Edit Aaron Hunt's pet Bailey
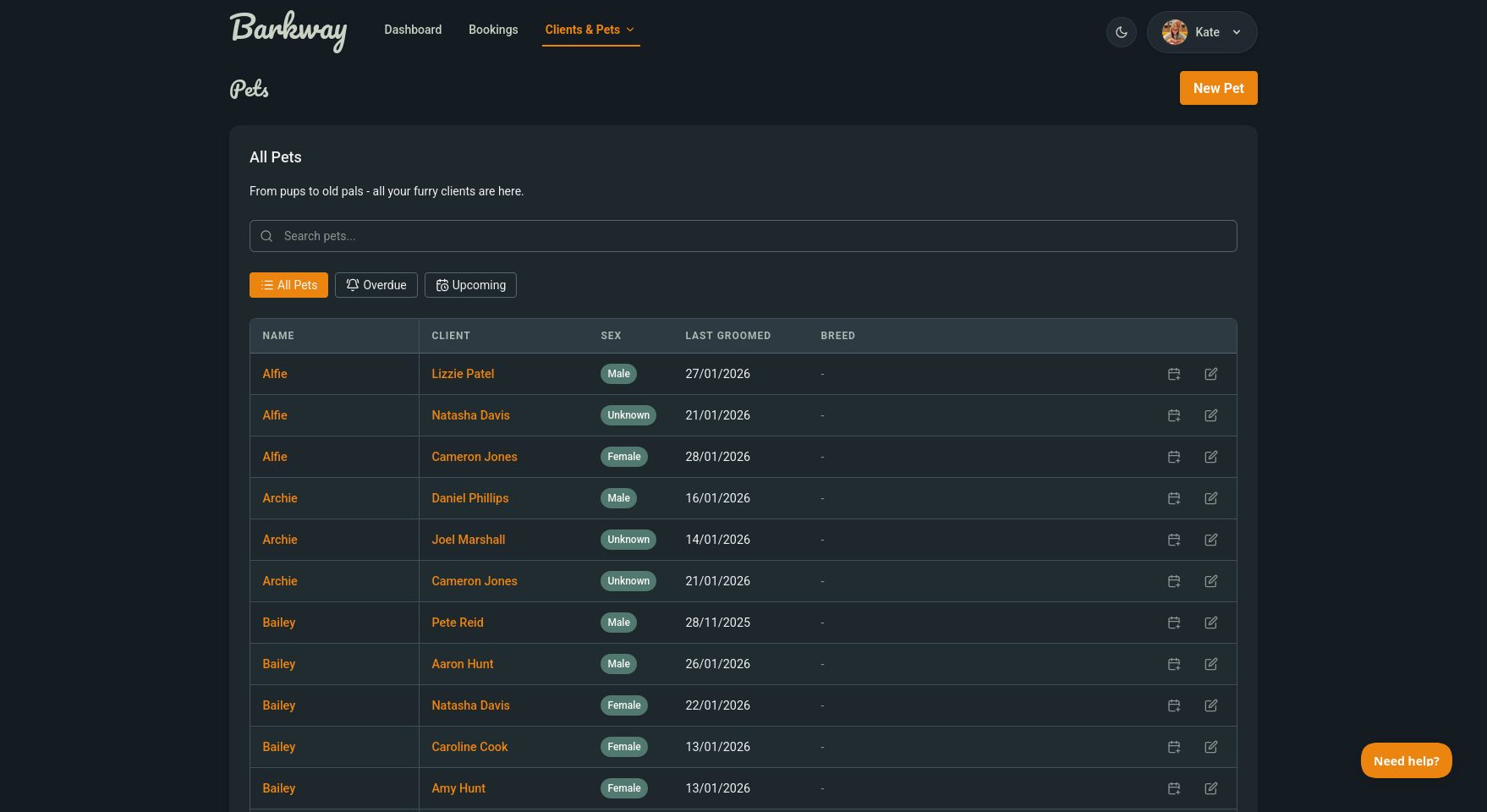The image size is (1487, 812). point(1211,664)
